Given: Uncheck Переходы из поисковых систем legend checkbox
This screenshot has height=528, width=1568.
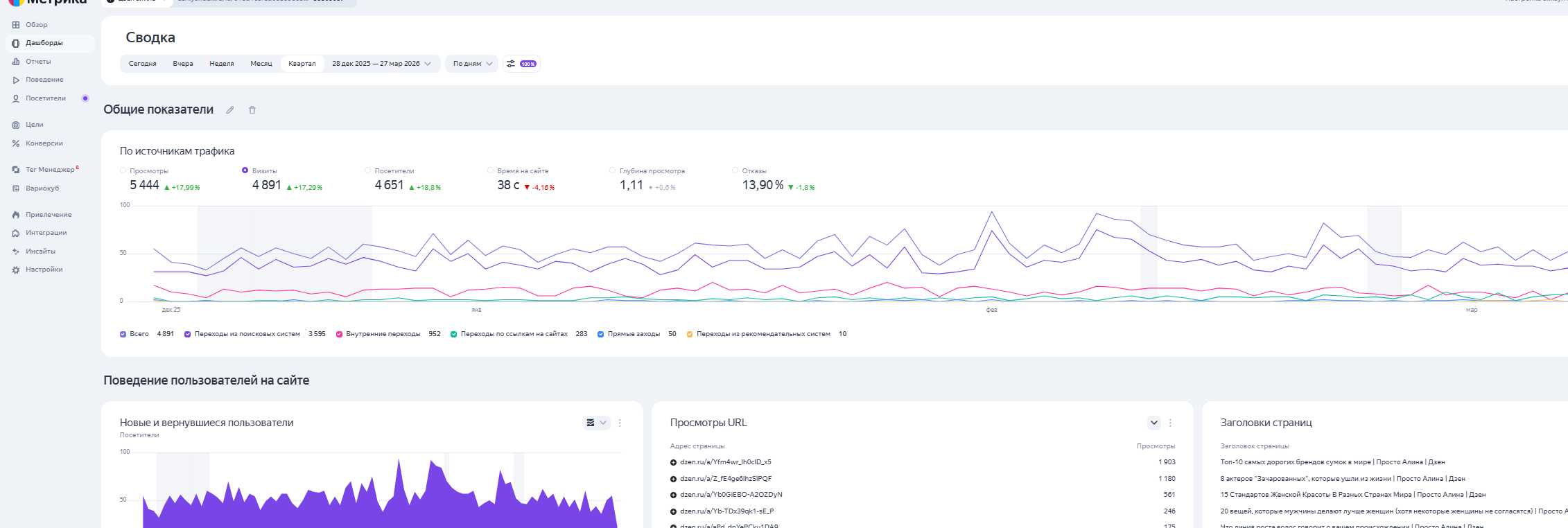Looking at the screenshot, I should (187, 334).
